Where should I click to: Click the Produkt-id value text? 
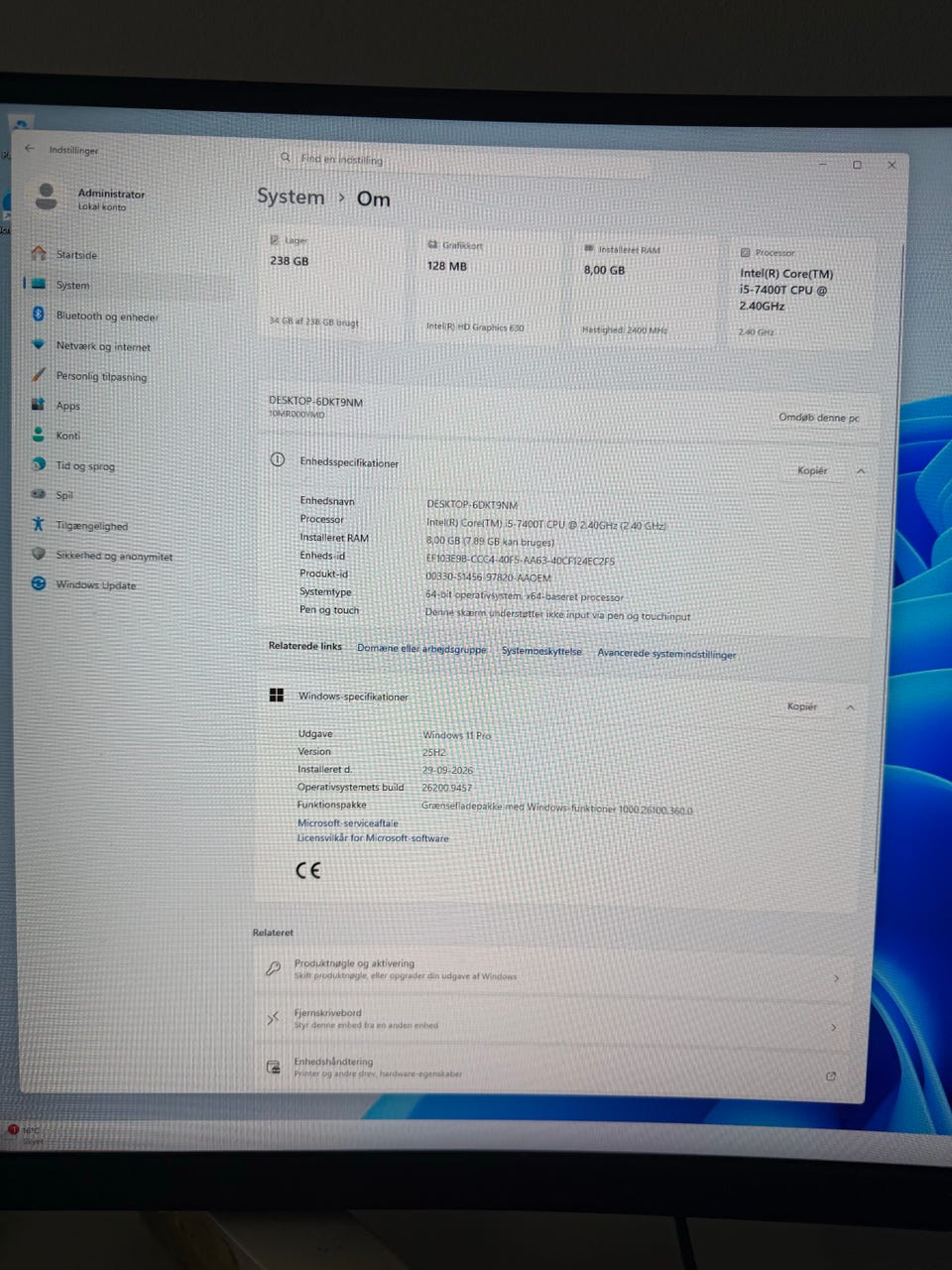(x=488, y=577)
